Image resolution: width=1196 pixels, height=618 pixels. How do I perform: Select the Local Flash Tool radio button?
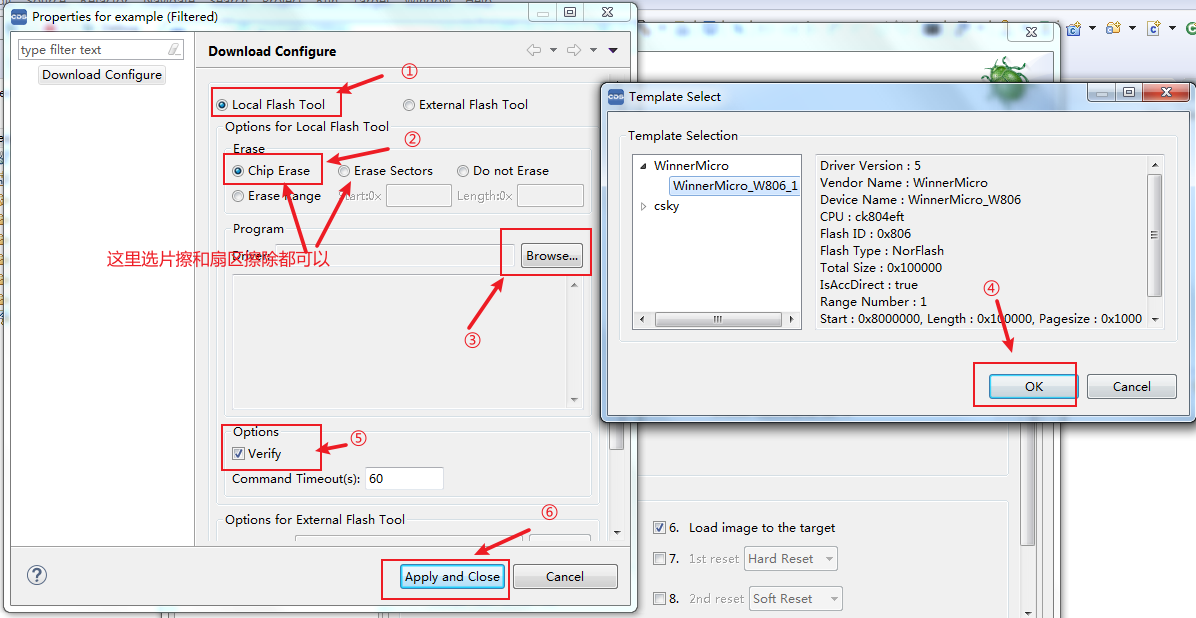[222, 105]
